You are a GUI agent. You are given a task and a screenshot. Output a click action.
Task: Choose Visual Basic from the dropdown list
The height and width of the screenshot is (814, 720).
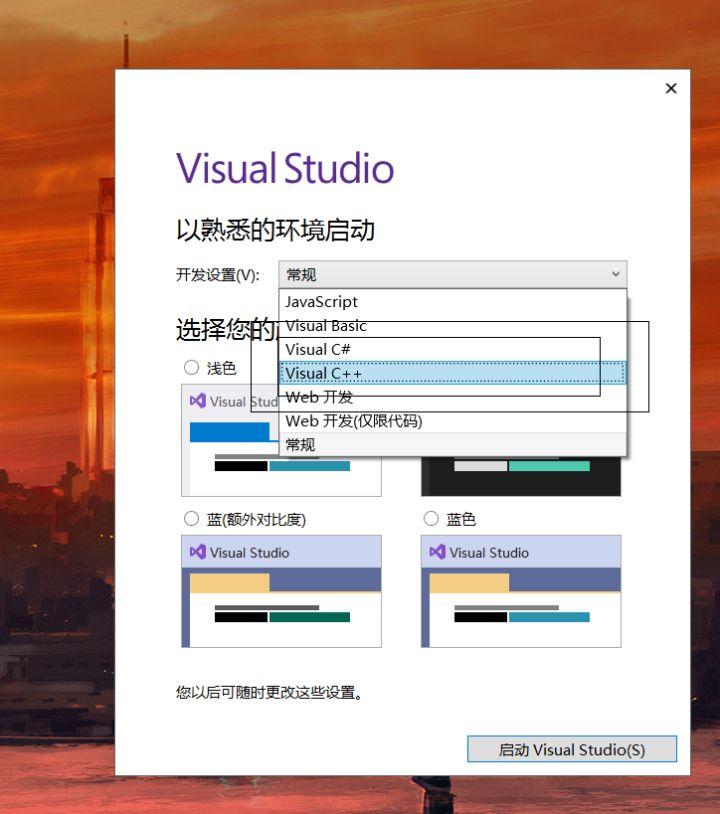click(452, 325)
